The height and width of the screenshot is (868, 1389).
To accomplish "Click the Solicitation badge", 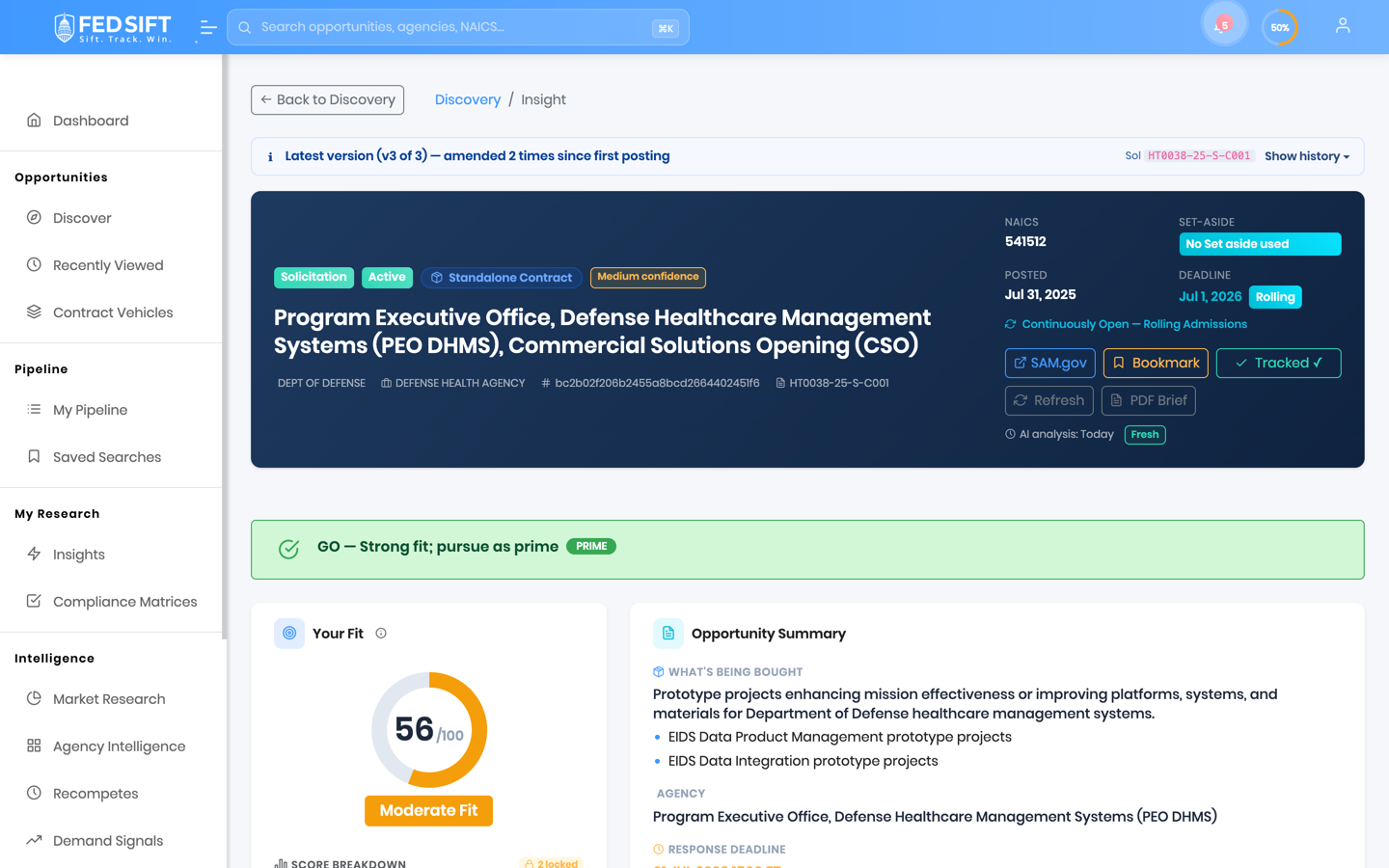I will (x=313, y=277).
